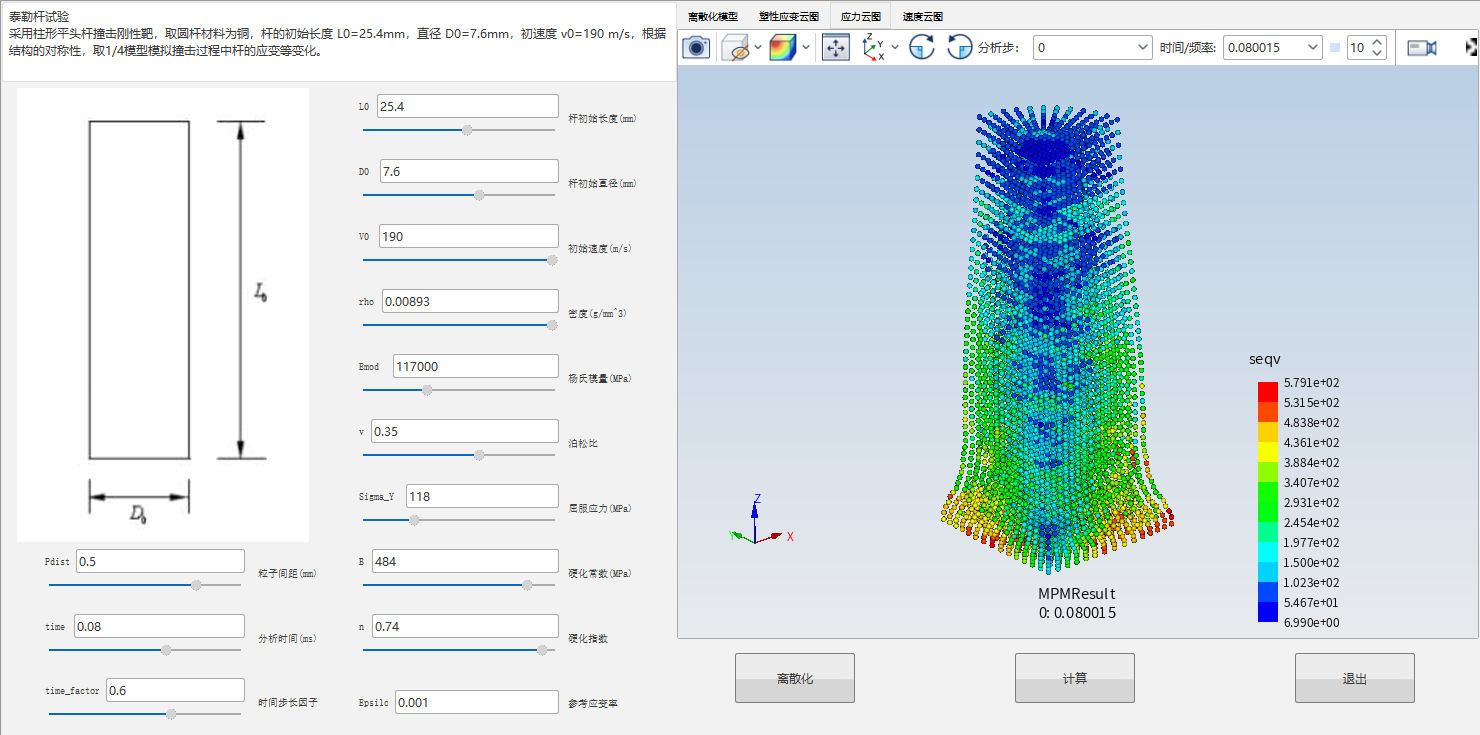1480x735 pixels.
Task: Open the 时间/频率 combo box
Action: coord(1272,47)
